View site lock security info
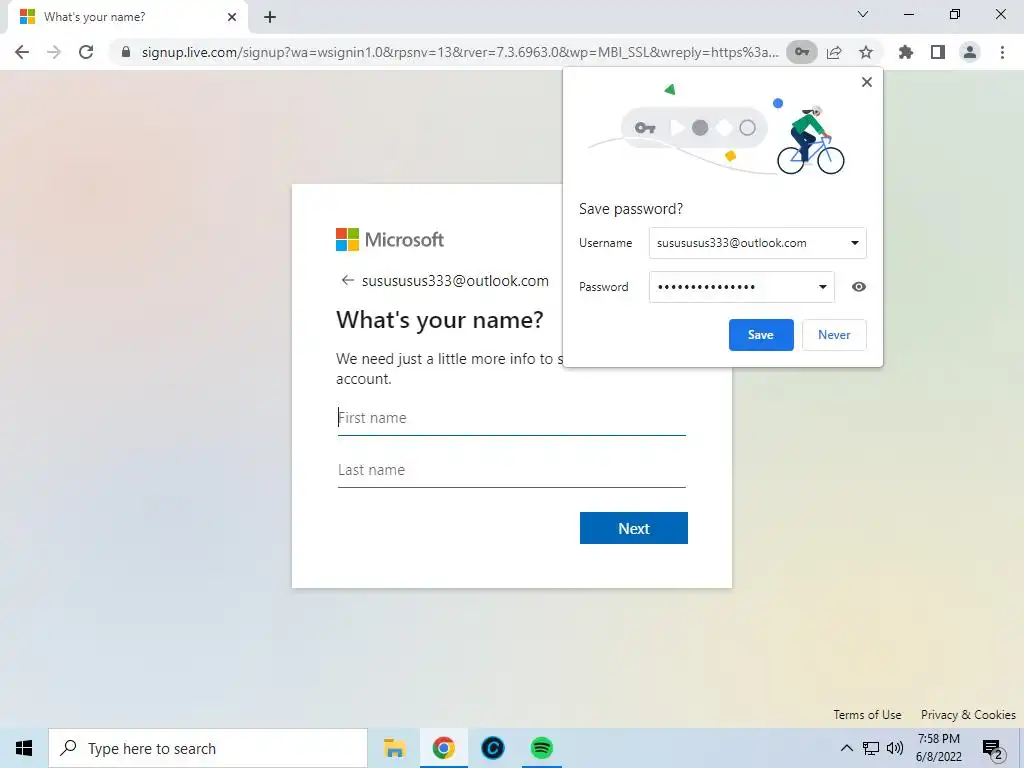Image resolution: width=1024 pixels, height=768 pixels. pyautogui.click(x=126, y=52)
